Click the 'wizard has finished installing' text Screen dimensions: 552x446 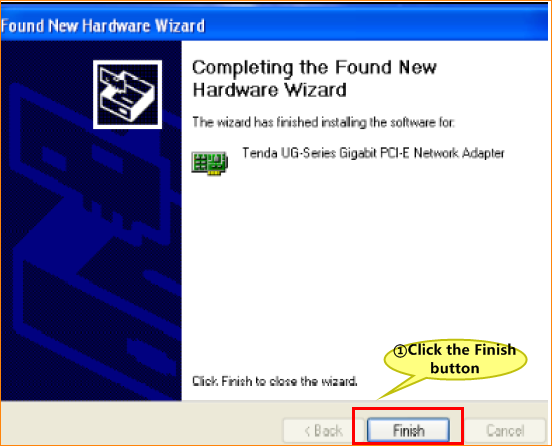(324, 123)
